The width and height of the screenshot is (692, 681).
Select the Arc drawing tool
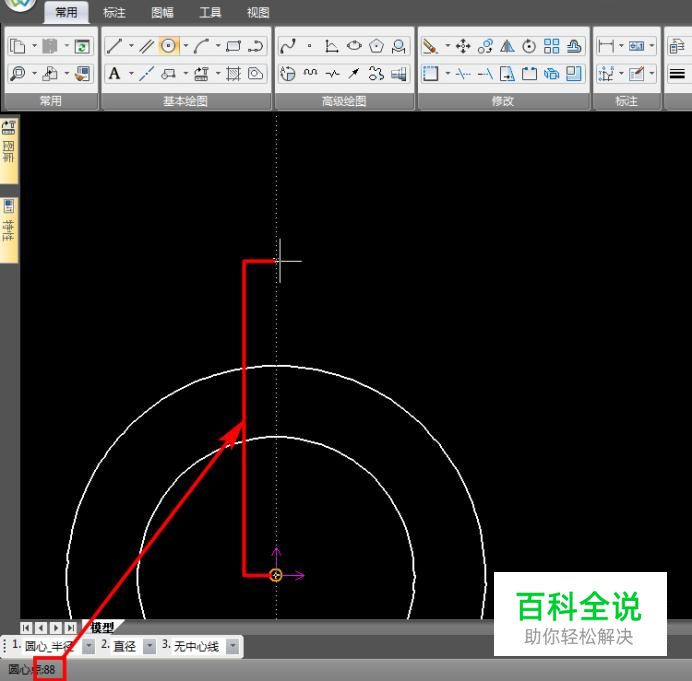[202, 46]
